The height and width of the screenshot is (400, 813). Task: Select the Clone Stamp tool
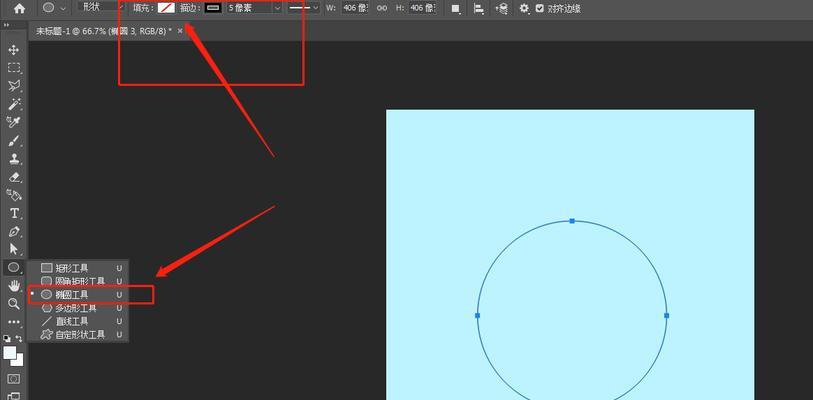point(14,159)
